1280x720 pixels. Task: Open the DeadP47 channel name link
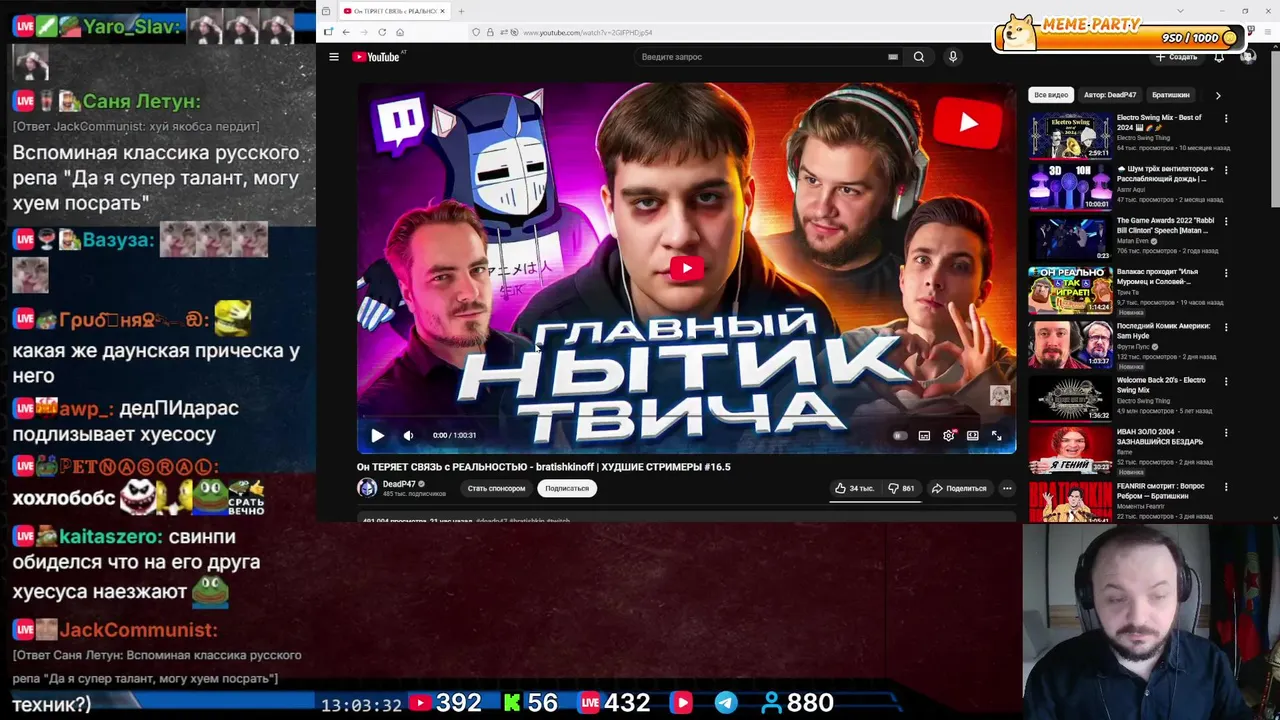tap(399, 484)
